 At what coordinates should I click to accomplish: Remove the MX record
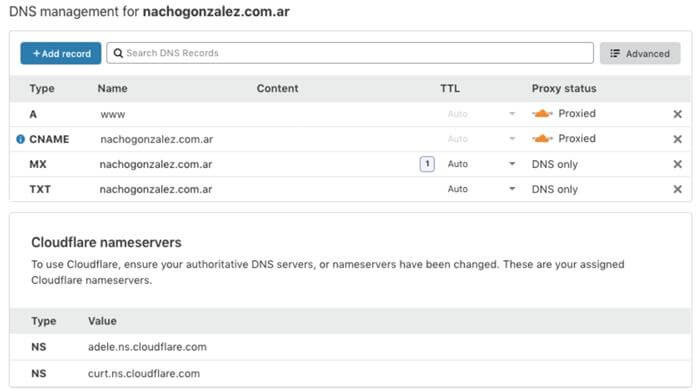[x=677, y=164]
